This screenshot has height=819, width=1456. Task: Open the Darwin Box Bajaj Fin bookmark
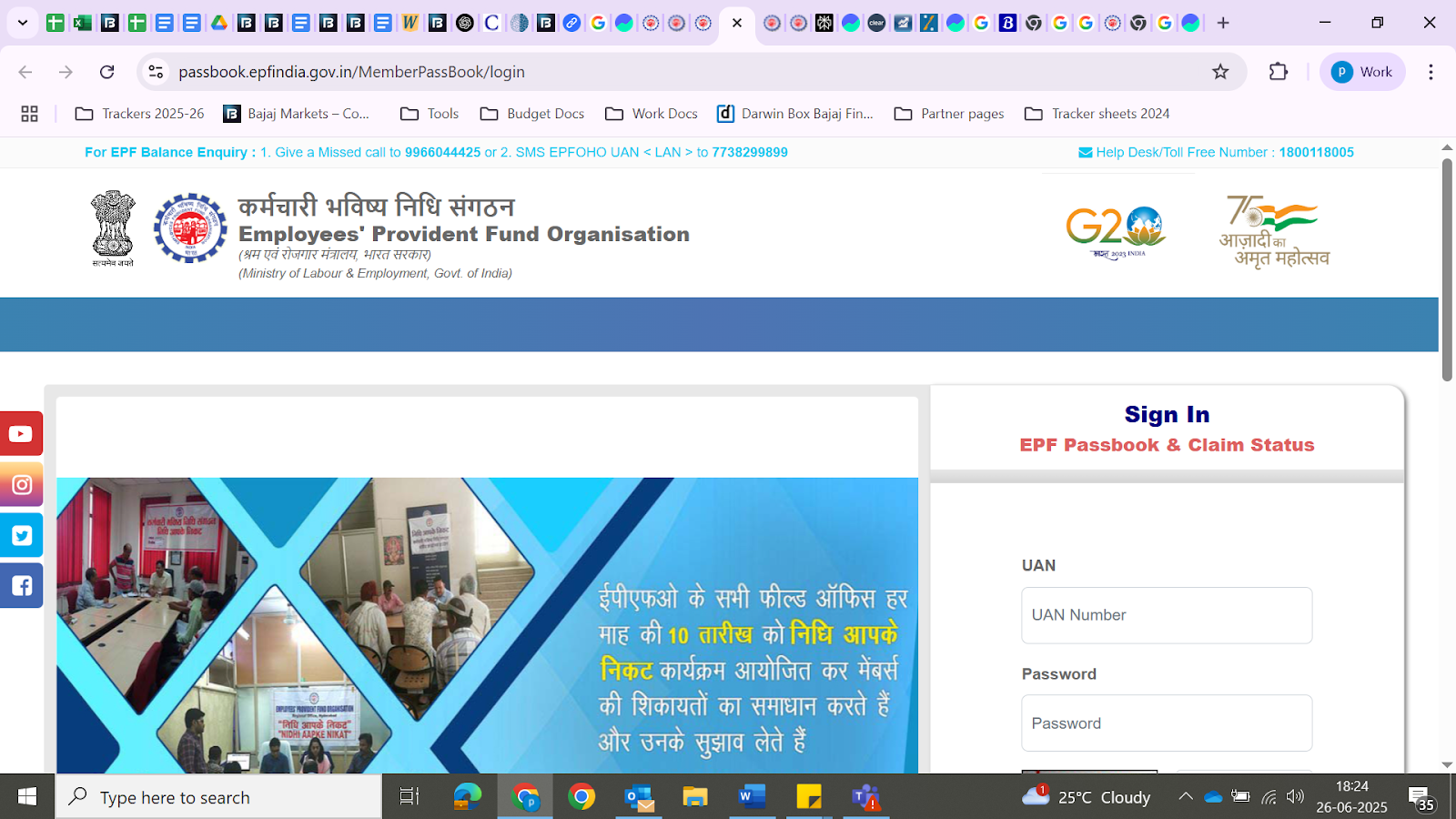point(795,114)
